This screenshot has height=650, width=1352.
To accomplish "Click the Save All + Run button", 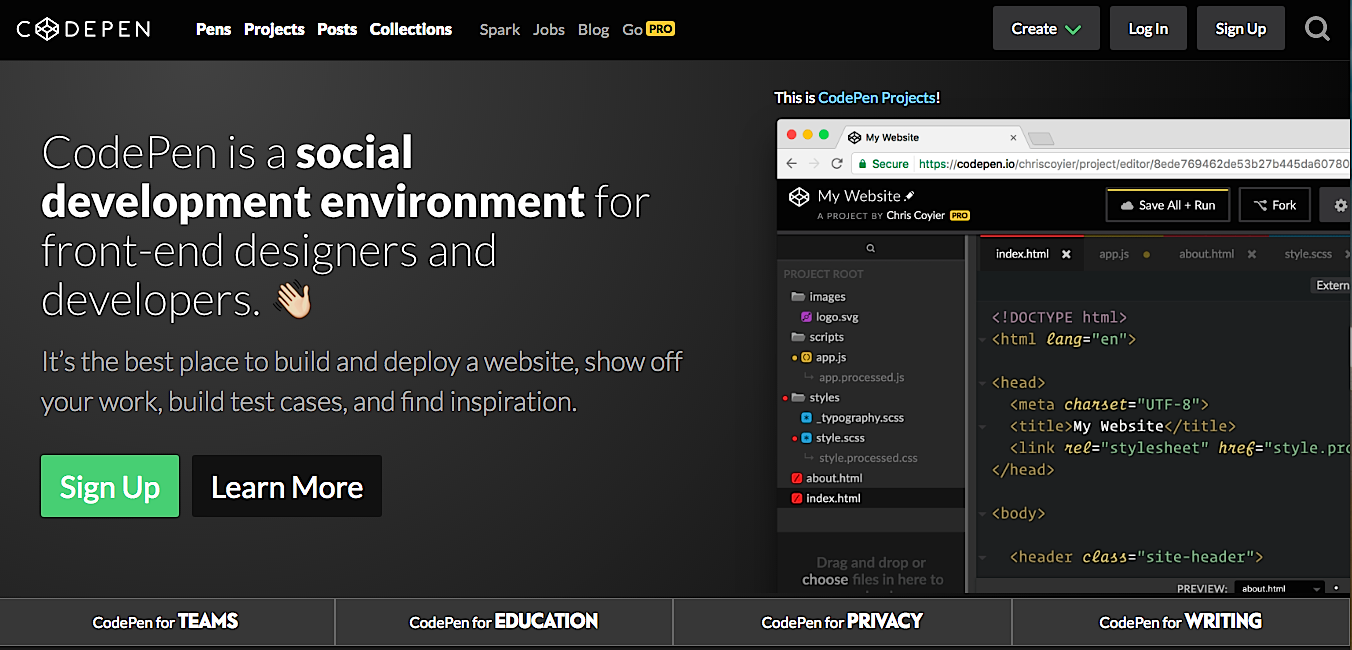I will (1167, 205).
